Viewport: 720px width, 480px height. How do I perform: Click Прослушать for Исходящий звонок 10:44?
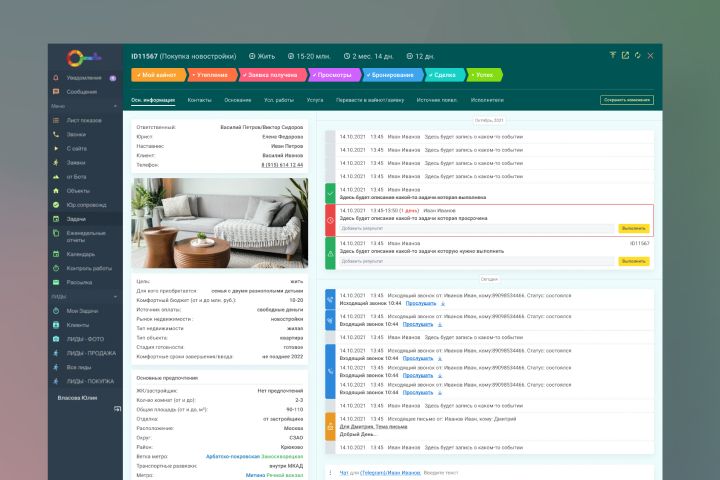[421, 304]
